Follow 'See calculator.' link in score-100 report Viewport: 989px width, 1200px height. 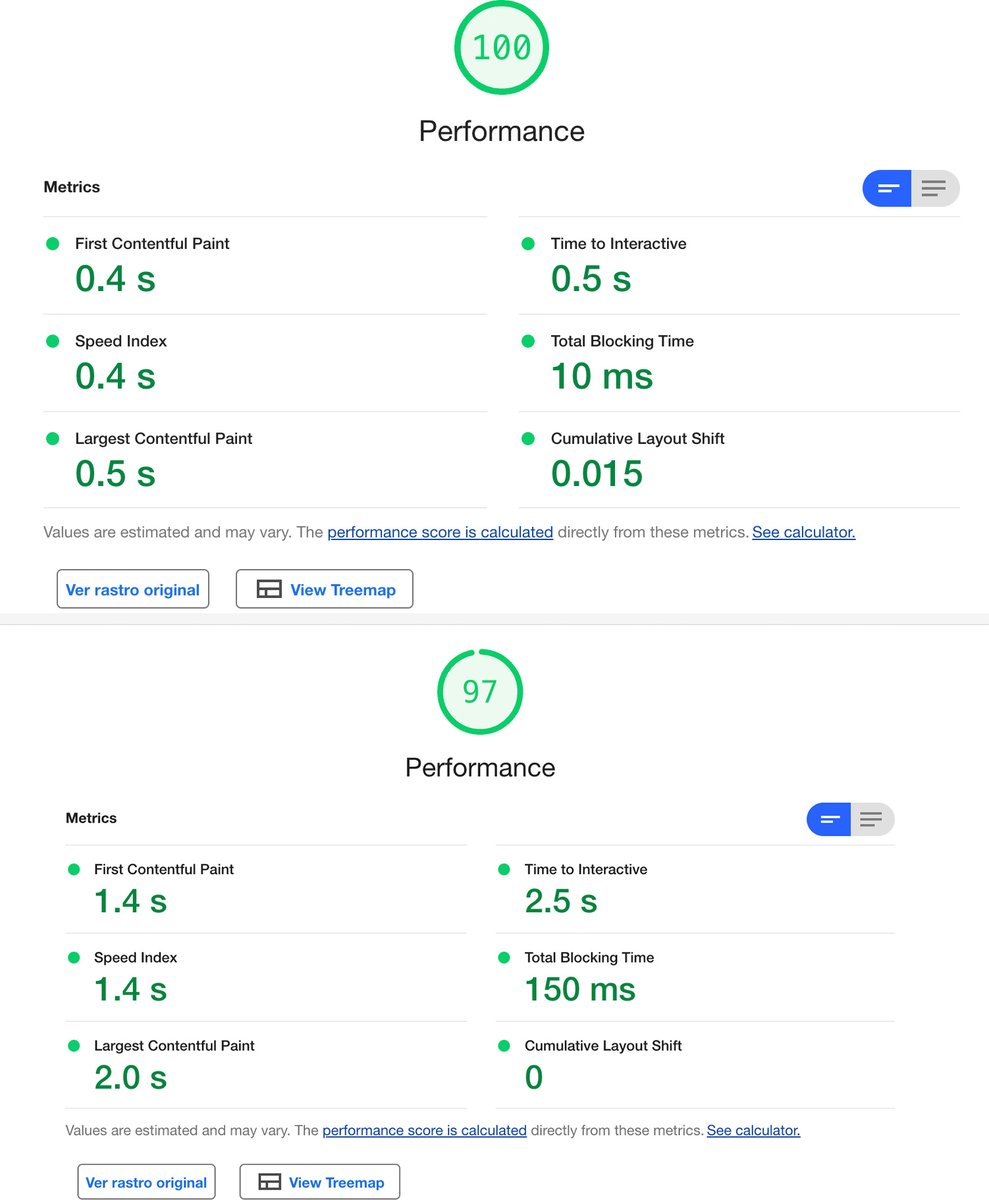point(804,532)
